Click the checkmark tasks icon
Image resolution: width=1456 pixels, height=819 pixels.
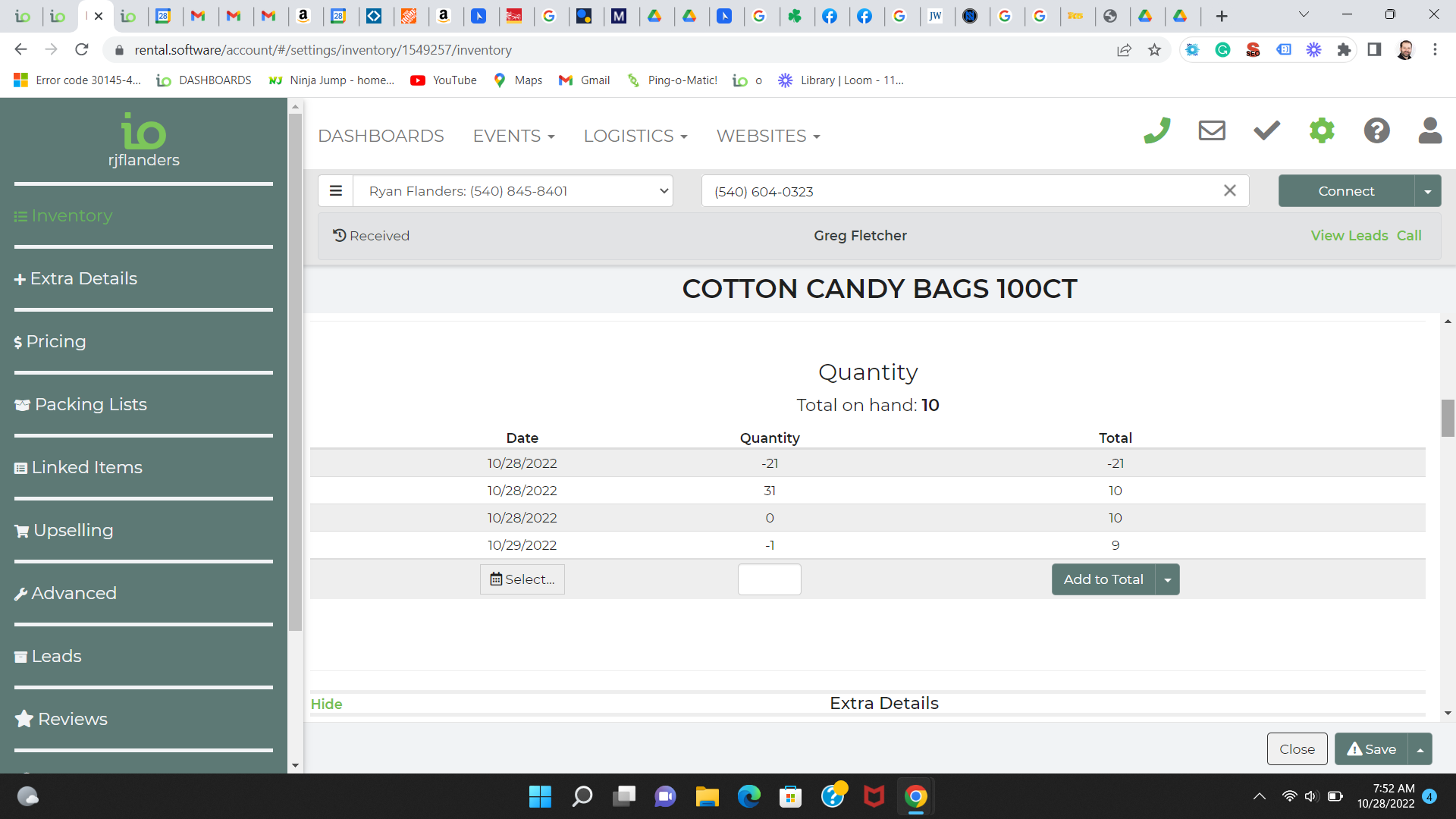[x=1266, y=130]
